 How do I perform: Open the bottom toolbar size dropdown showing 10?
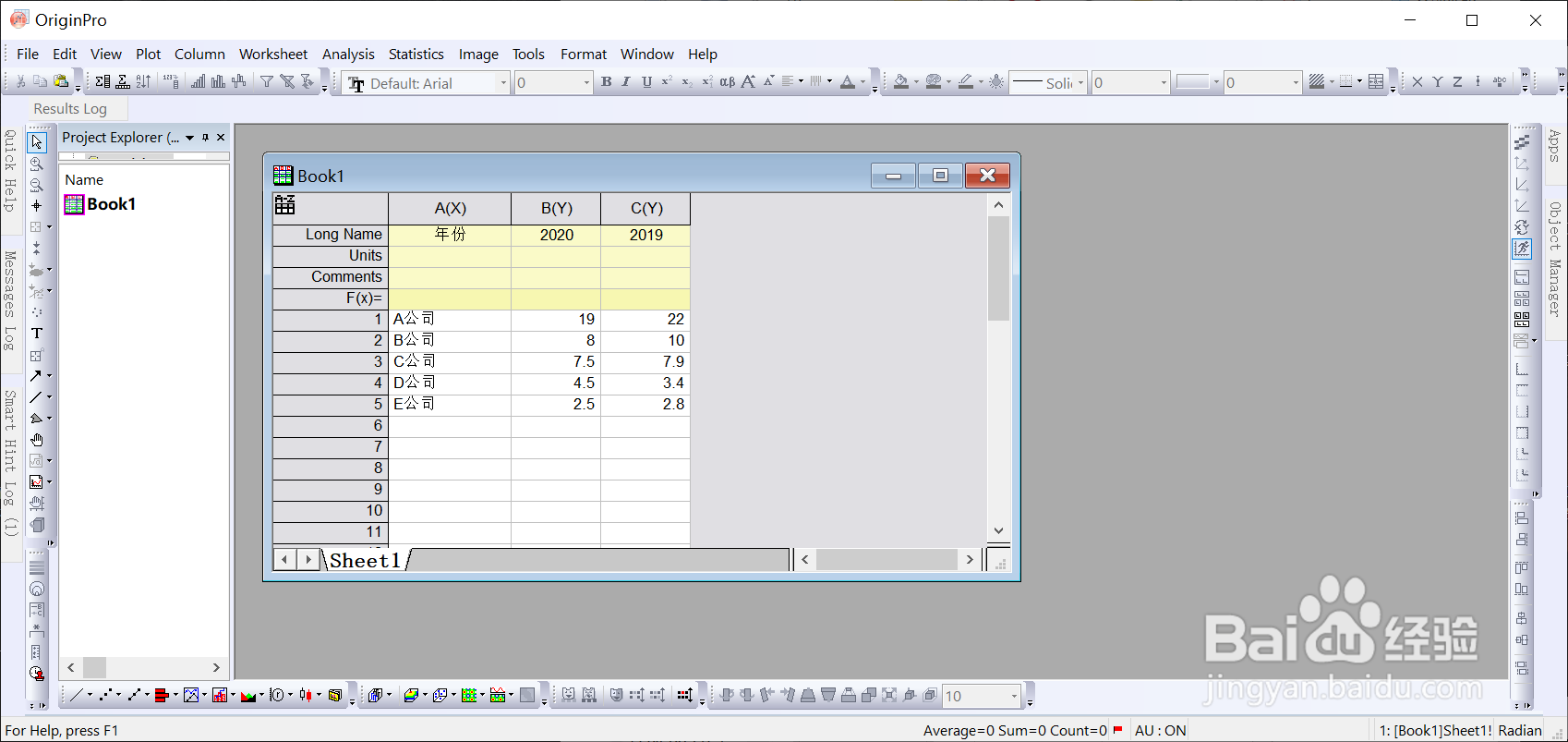[1014, 696]
